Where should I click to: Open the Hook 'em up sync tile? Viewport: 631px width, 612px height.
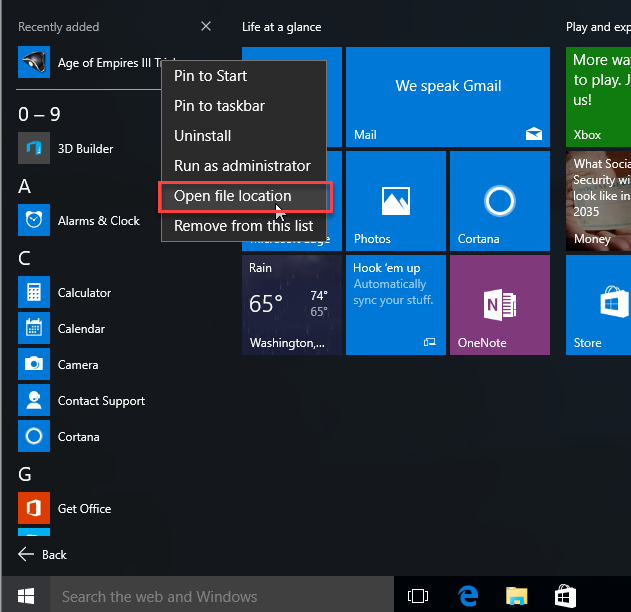point(396,305)
